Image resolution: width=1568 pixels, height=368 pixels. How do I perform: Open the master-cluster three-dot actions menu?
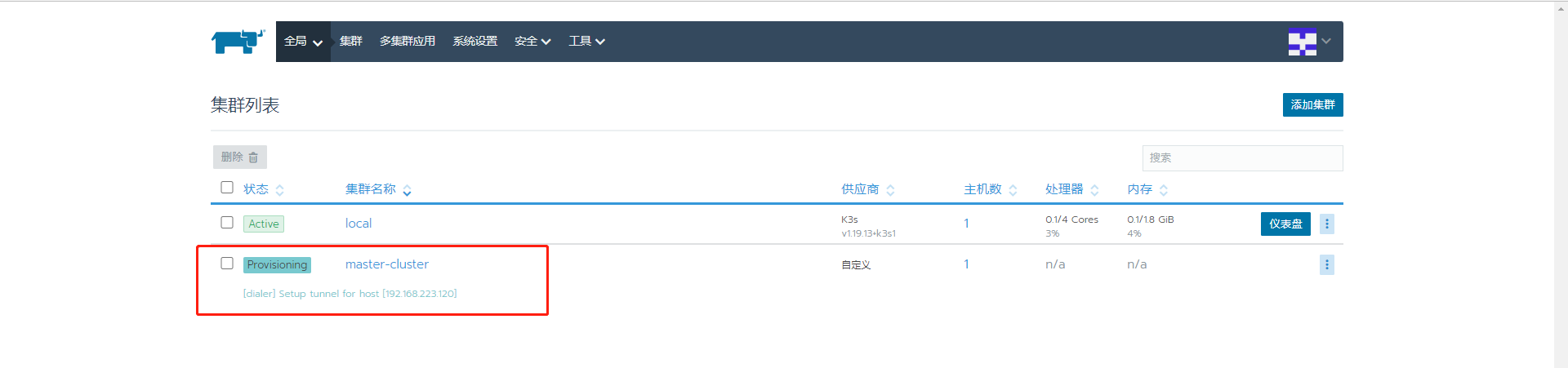(1326, 264)
